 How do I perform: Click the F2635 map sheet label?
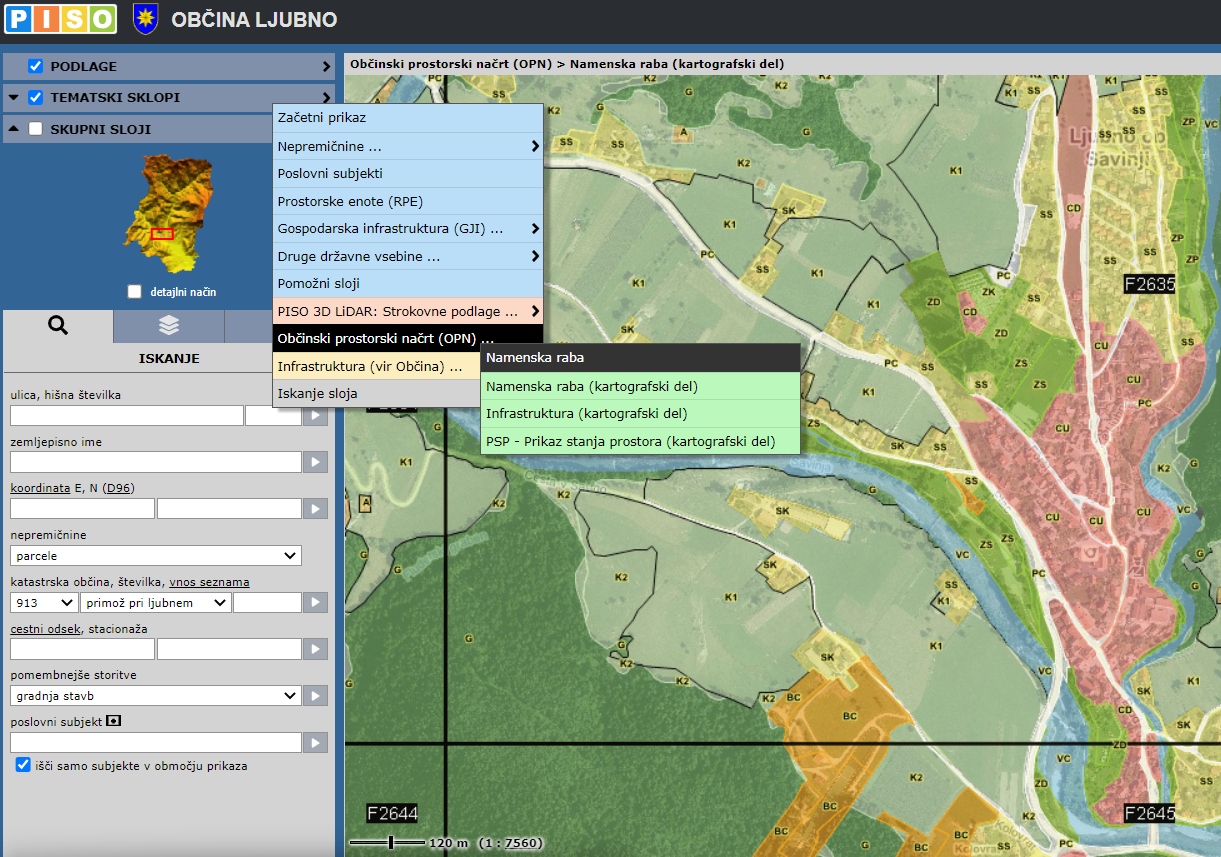click(1150, 283)
